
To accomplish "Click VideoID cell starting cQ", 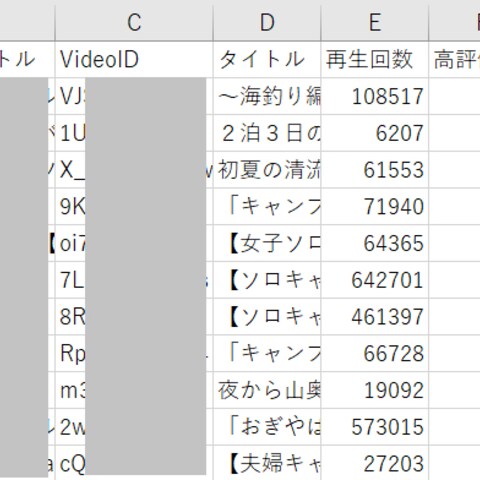I will click(x=134, y=463).
